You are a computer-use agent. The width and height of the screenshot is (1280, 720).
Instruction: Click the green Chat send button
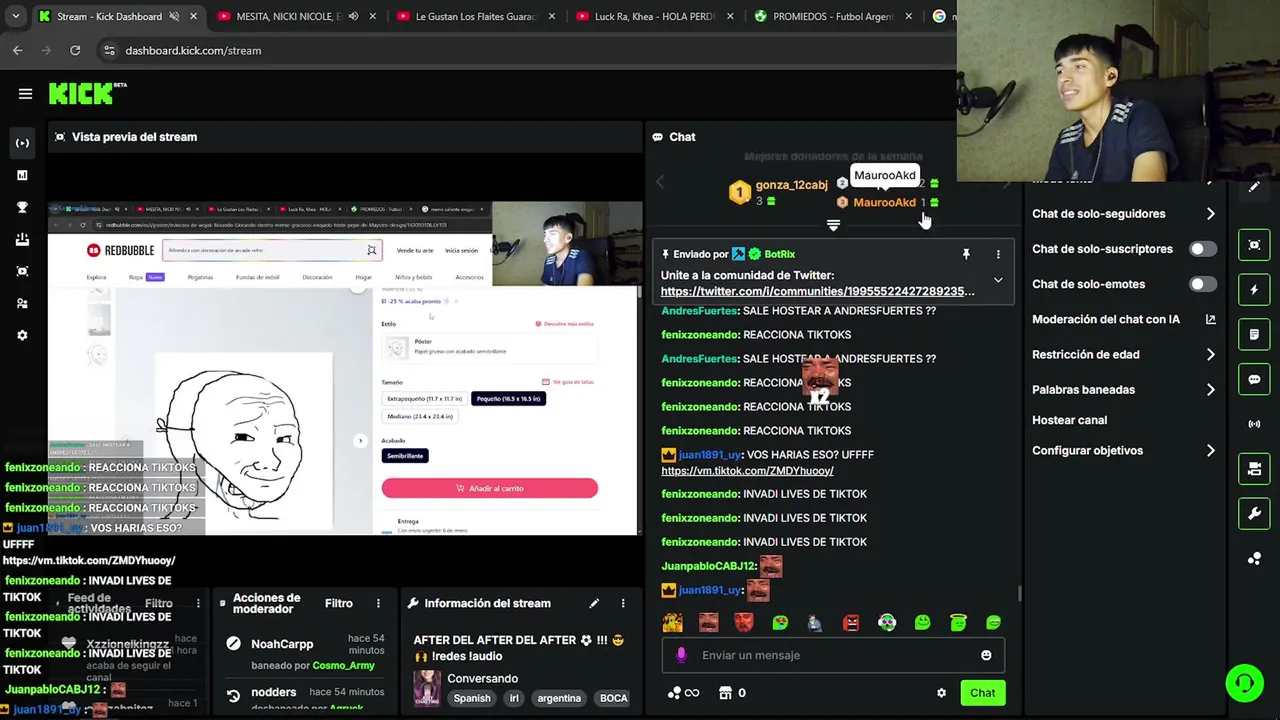click(x=982, y=693)
